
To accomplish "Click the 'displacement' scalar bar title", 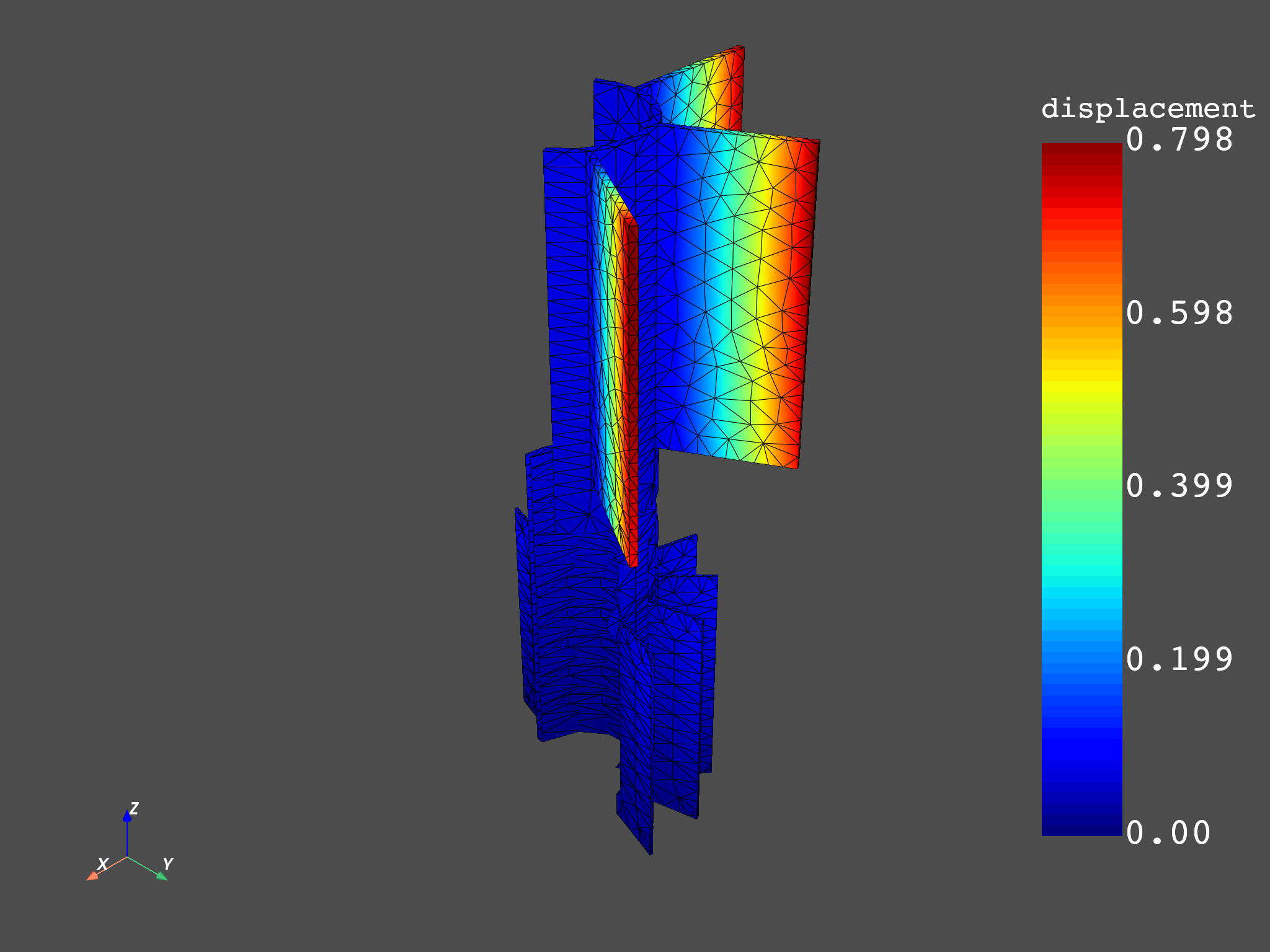I will (1148, 109).
